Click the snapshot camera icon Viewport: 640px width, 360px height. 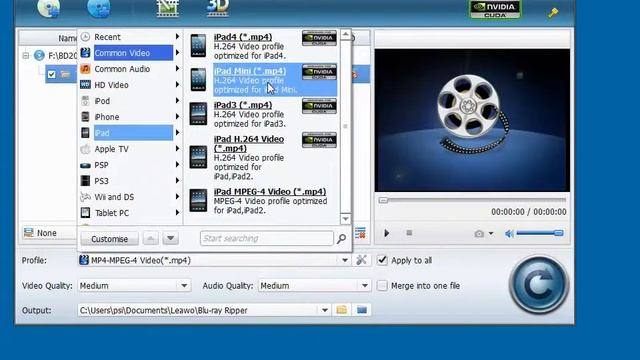(x=479, y=233)
